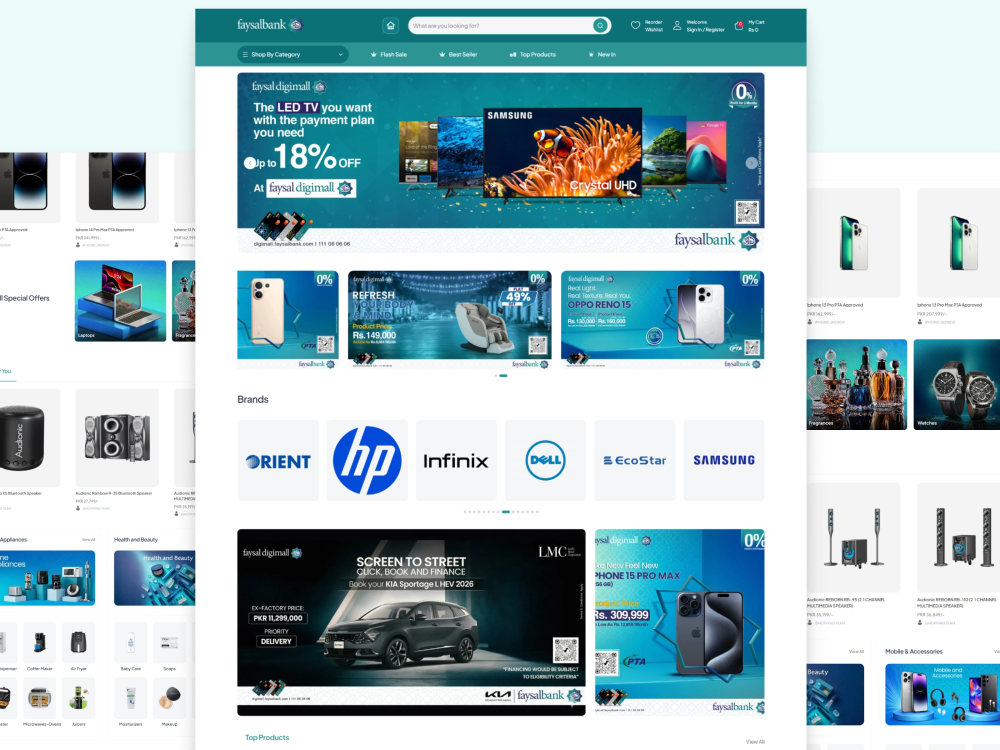Open the Best Seller menu item
Image resolution: width=1000 pixels, height=750 pixels.
click(x=458, y=55)
